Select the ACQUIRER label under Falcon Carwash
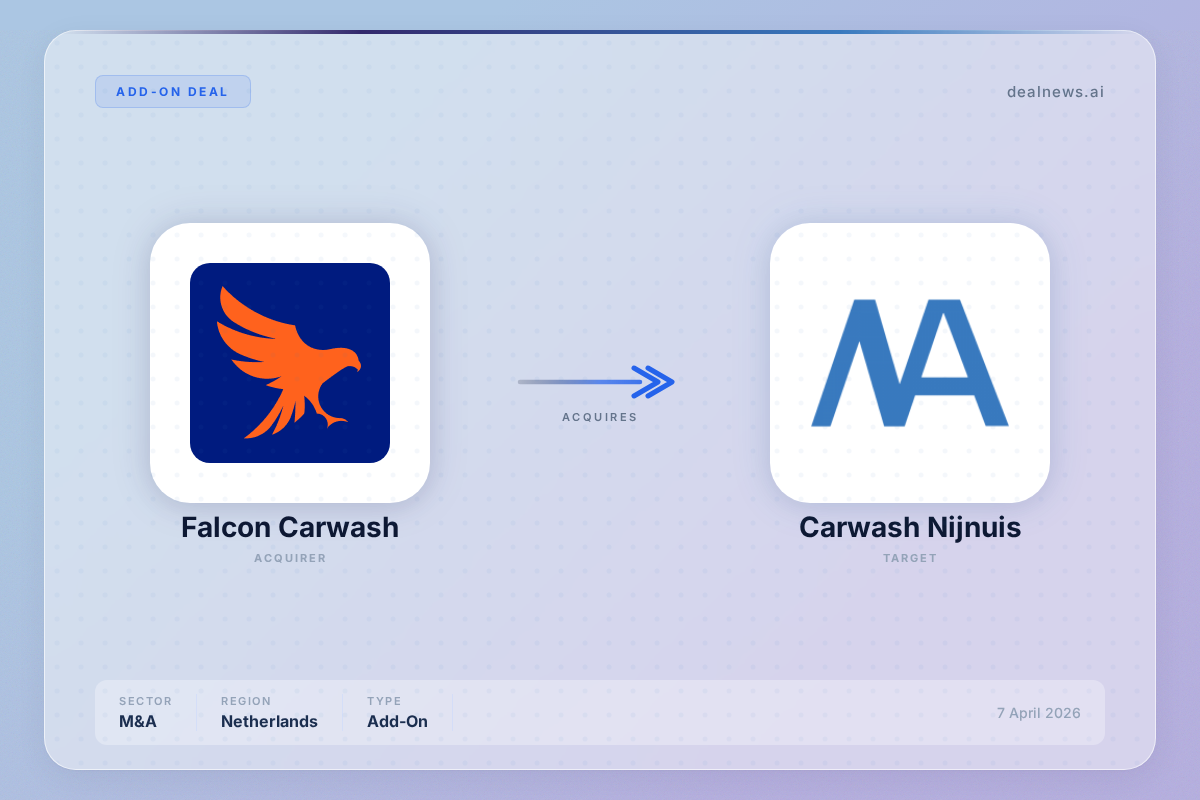1200x800 pixels. (290, 558)
